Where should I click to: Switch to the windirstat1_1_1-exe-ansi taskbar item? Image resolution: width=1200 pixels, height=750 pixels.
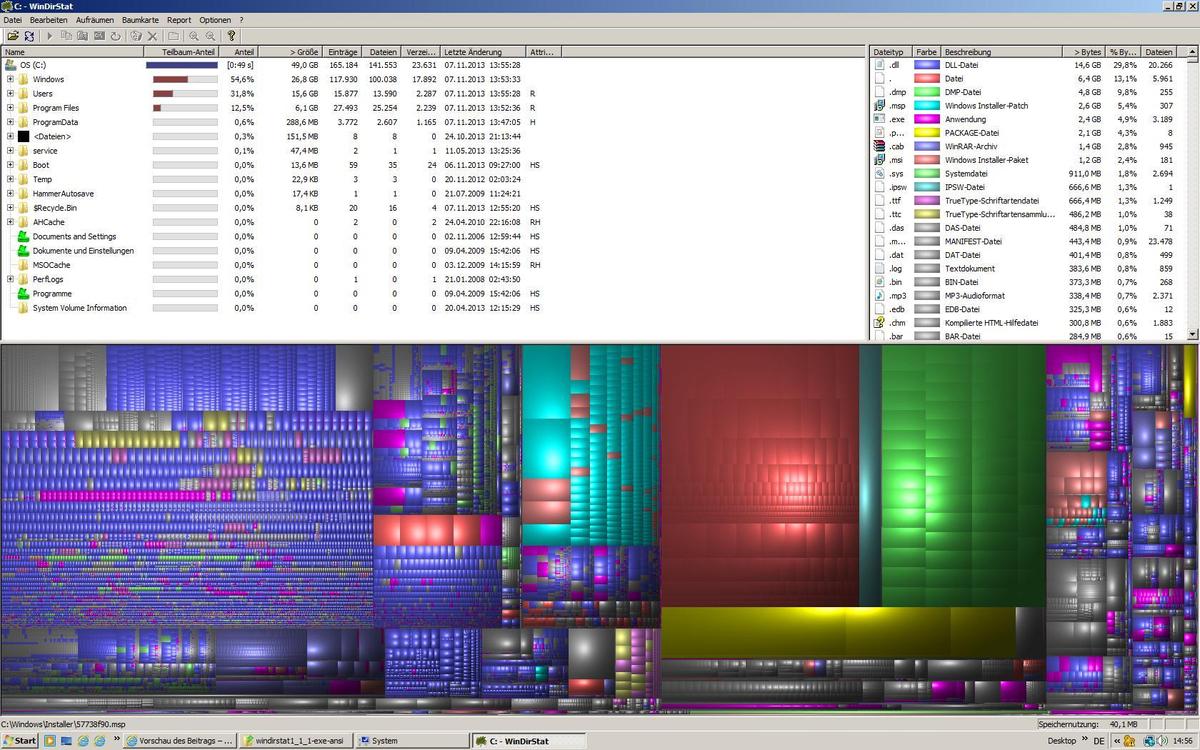(296, 741)
